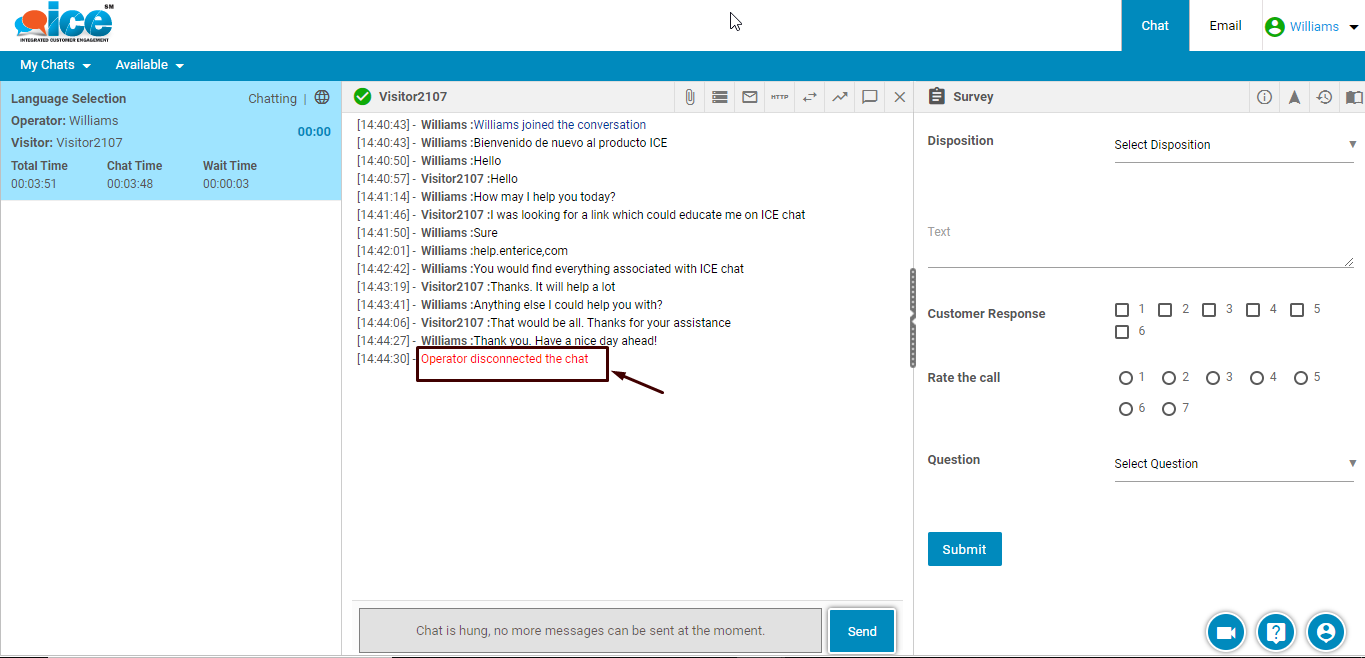
Task: Expand the Select Question dropdown
Action: (x=1234, y=464)
